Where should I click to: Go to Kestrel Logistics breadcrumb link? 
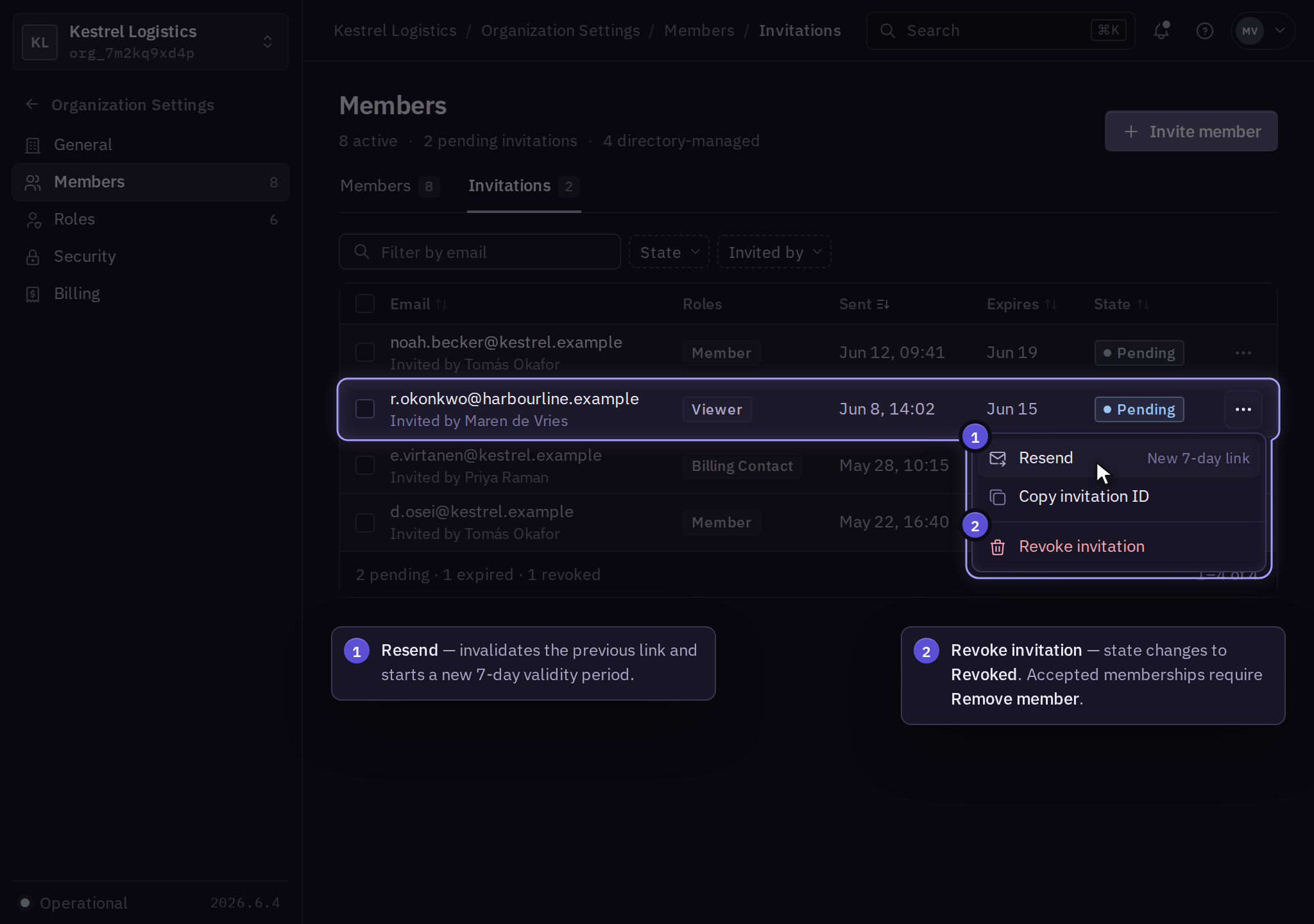click(x=395, y=30)
